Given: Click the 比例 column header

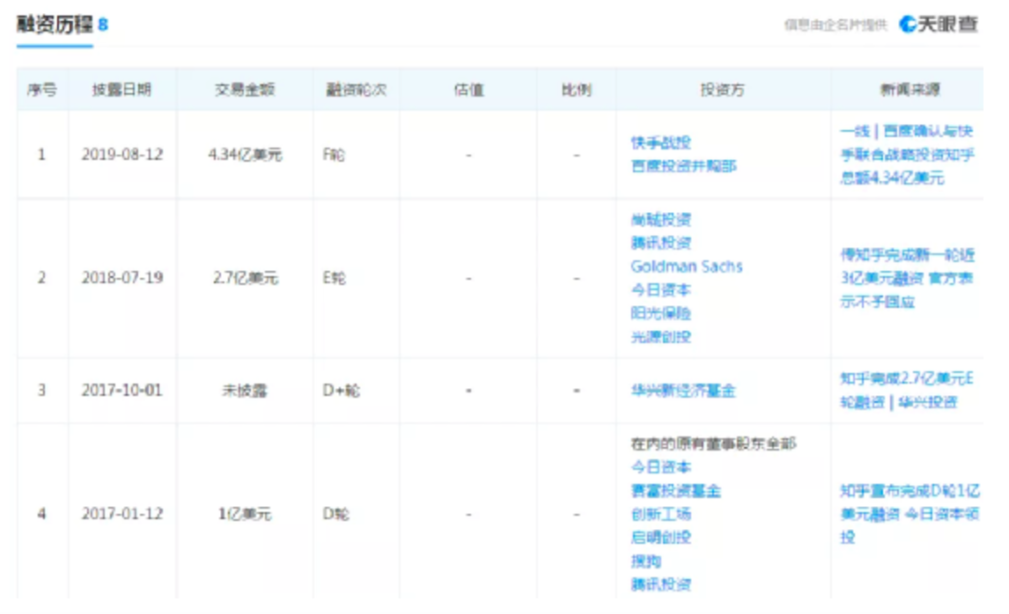Looking at the screenshot, I should tap(576, 89).
